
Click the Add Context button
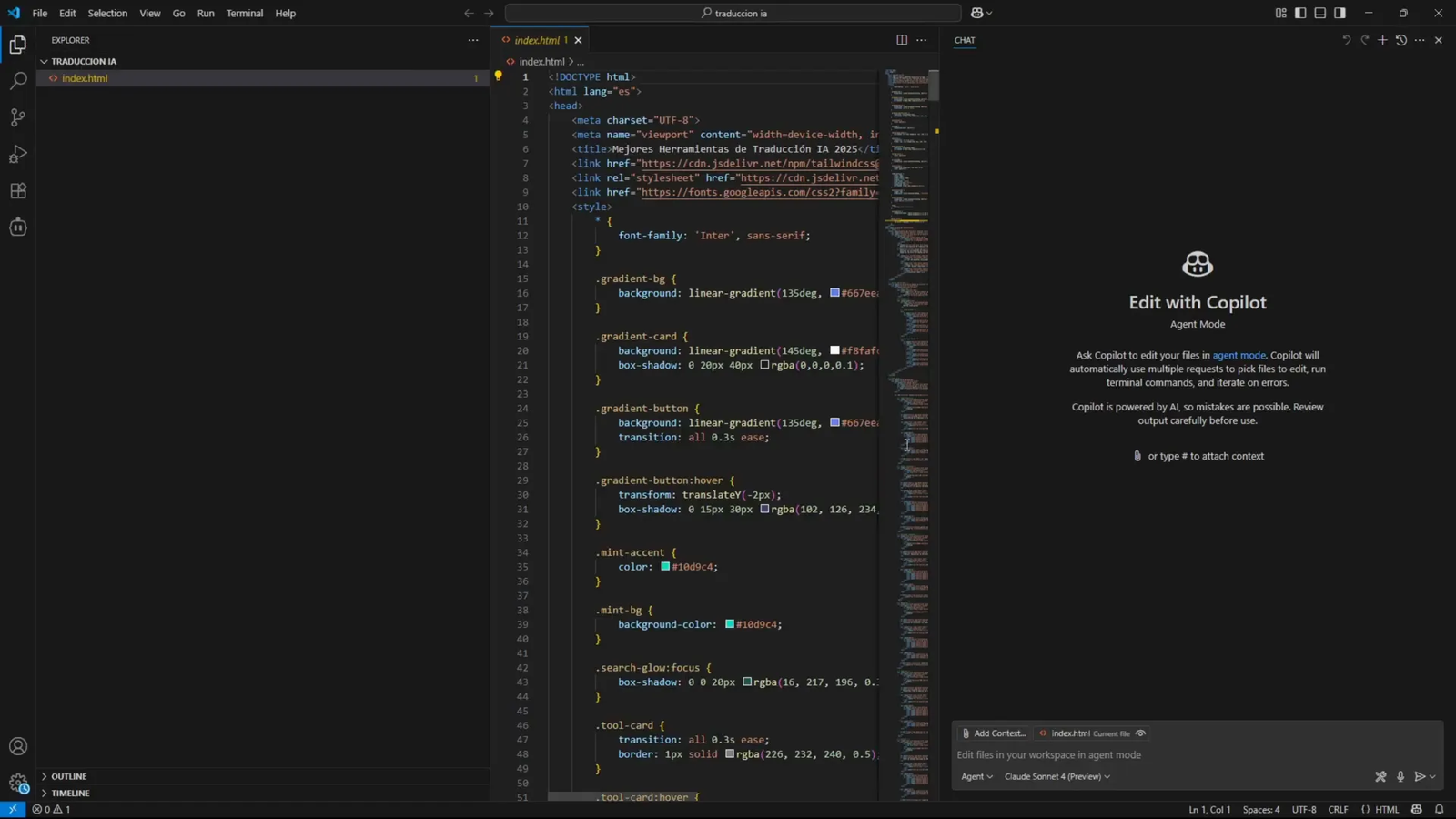pyautogui.click(x=996, y=733)
